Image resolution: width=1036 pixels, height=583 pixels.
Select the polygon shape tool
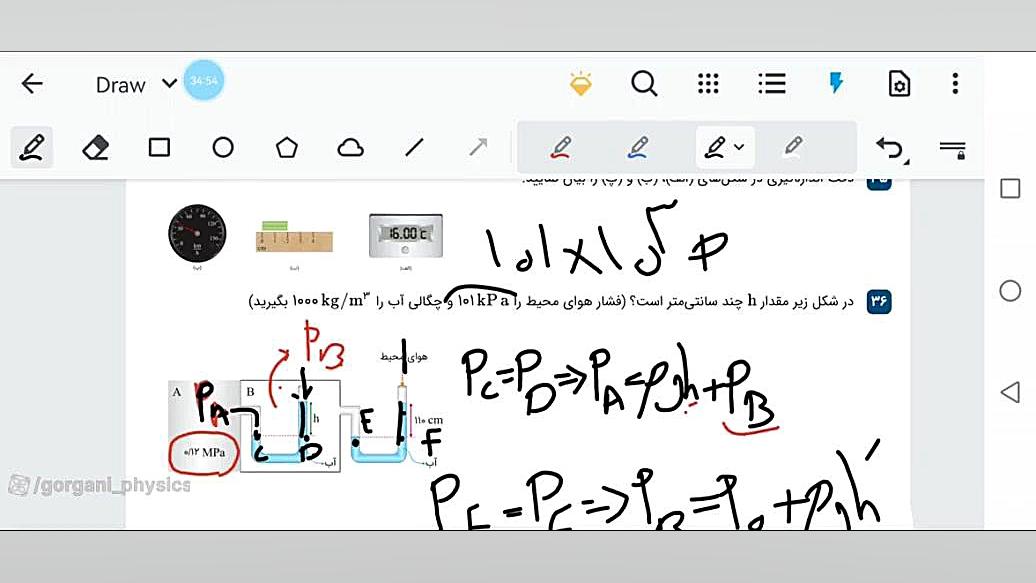click(287, 147)
